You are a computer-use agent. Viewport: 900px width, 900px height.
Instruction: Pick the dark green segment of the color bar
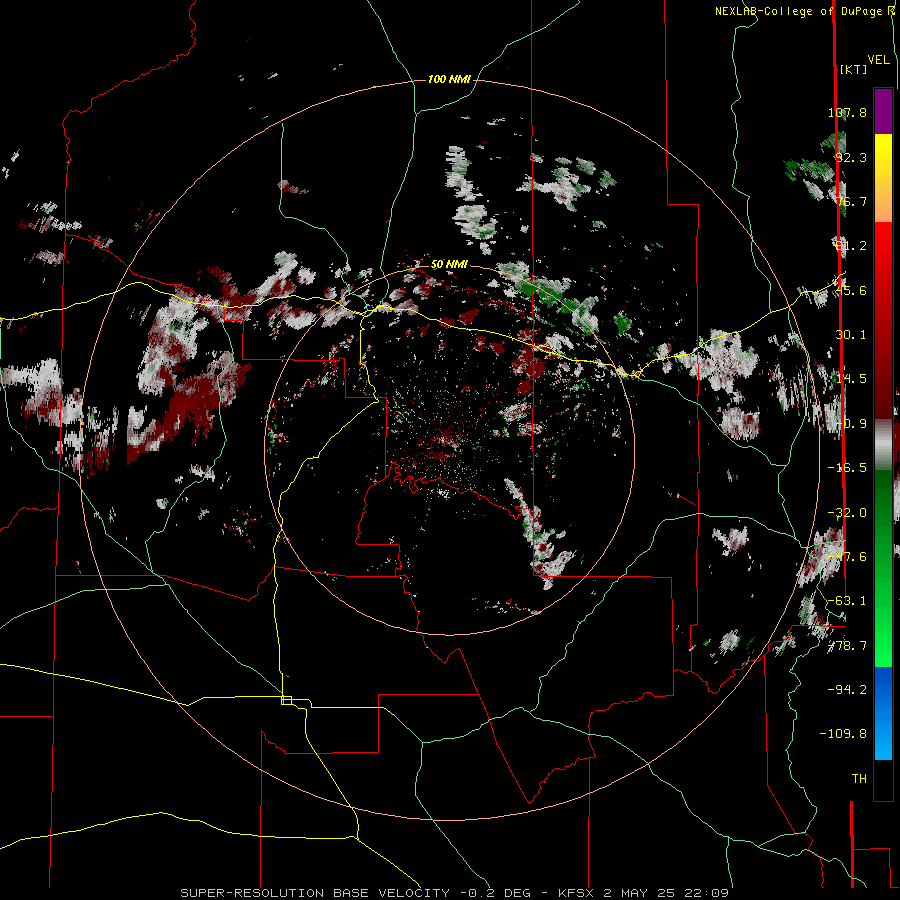(x=883, y=505)
